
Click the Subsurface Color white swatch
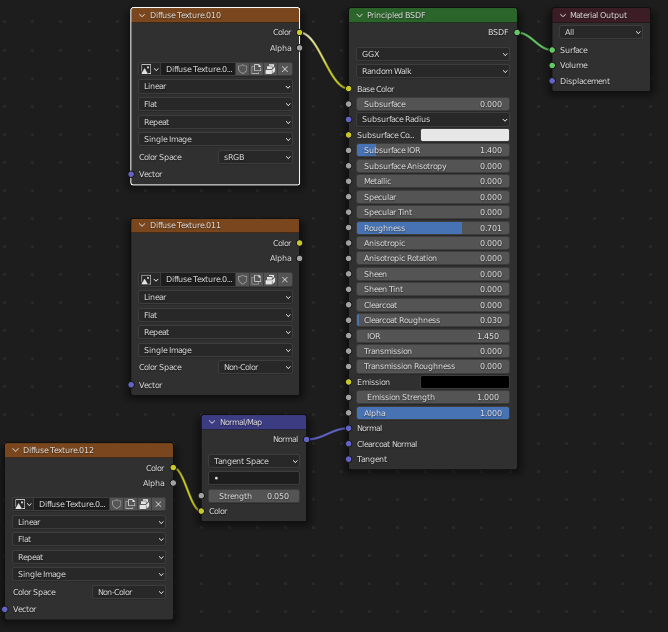tap(465, 135)
